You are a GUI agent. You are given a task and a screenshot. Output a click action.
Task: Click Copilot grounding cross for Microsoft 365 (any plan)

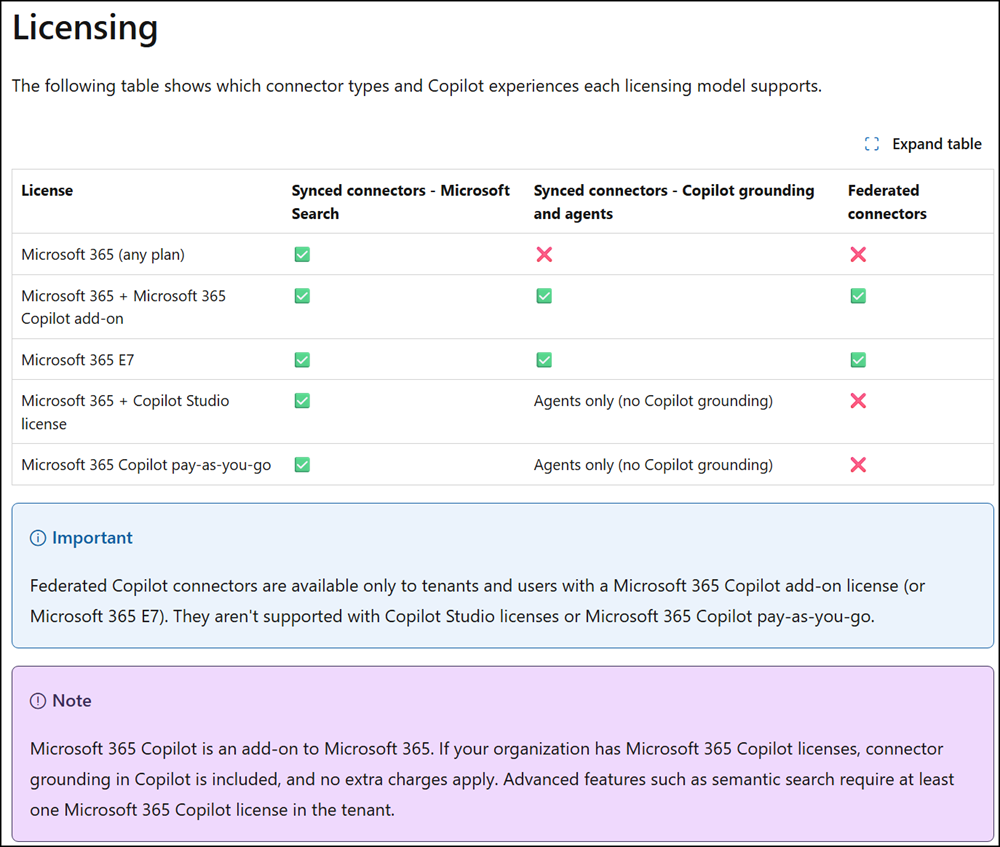(x=544, y=254)
